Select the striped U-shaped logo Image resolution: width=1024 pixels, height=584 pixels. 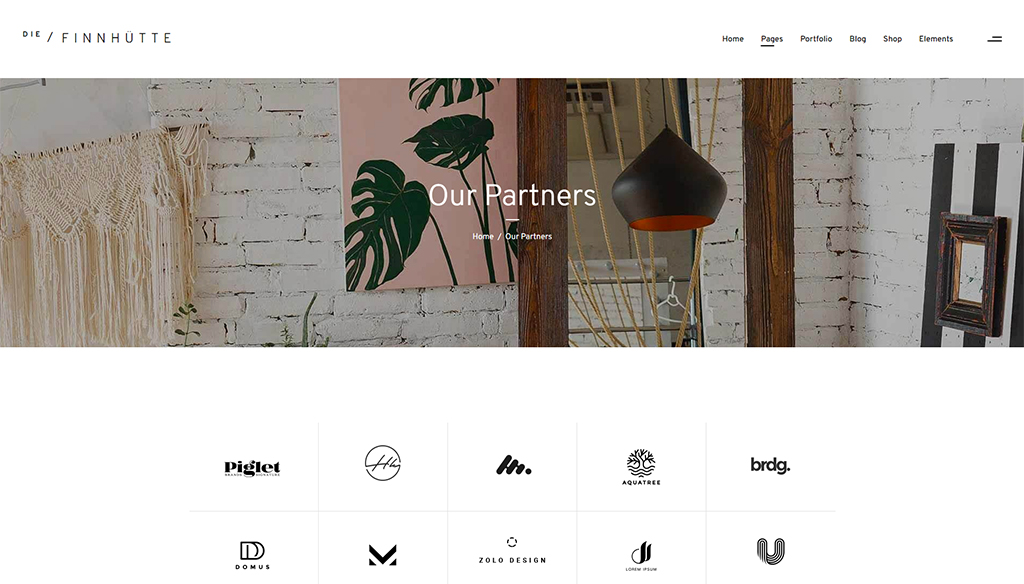(x=771, y=551)
